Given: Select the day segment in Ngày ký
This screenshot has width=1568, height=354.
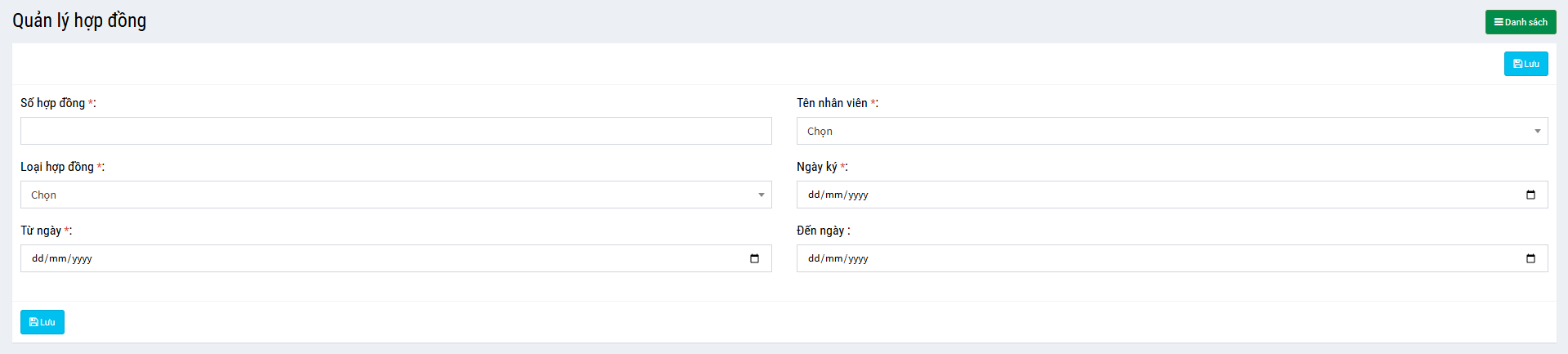Looking at the screenshot, I should (x=814, y=195).
